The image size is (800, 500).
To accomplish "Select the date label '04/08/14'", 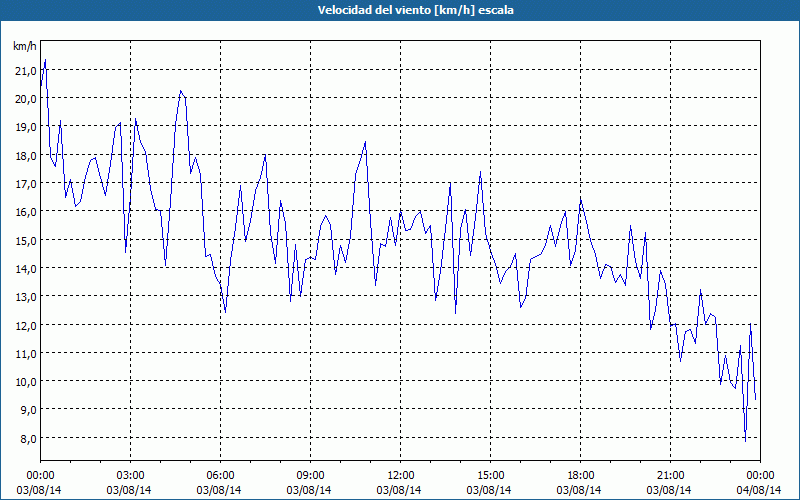I will [759, 490].
